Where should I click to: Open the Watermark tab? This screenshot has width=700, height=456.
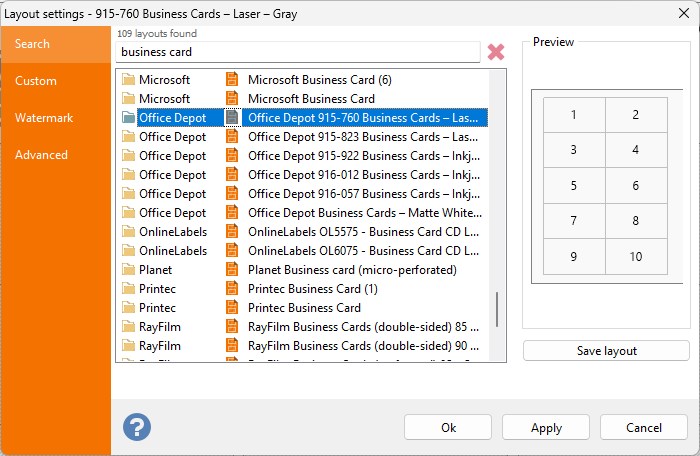pos(56,118)
